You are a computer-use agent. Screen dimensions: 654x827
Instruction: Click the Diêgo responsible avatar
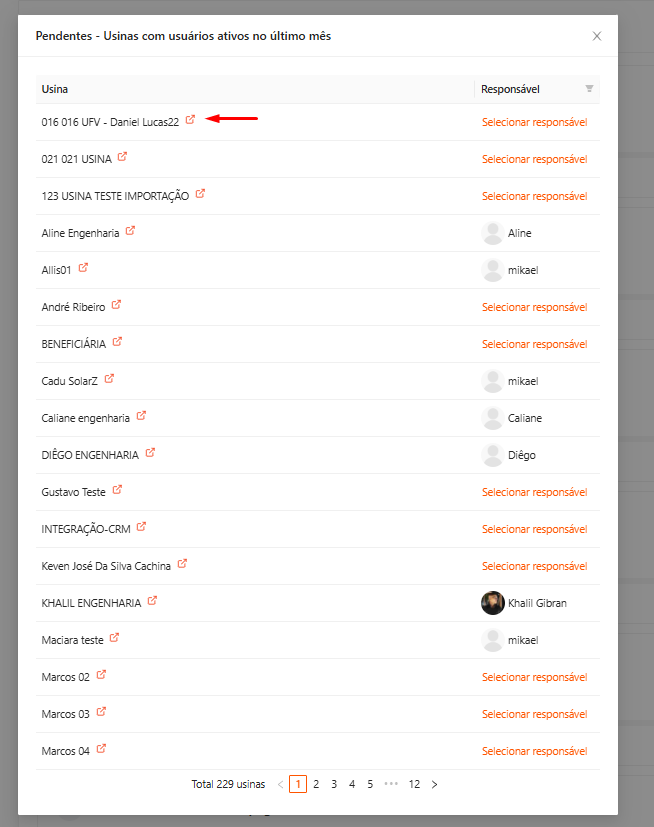click(493, 455)
